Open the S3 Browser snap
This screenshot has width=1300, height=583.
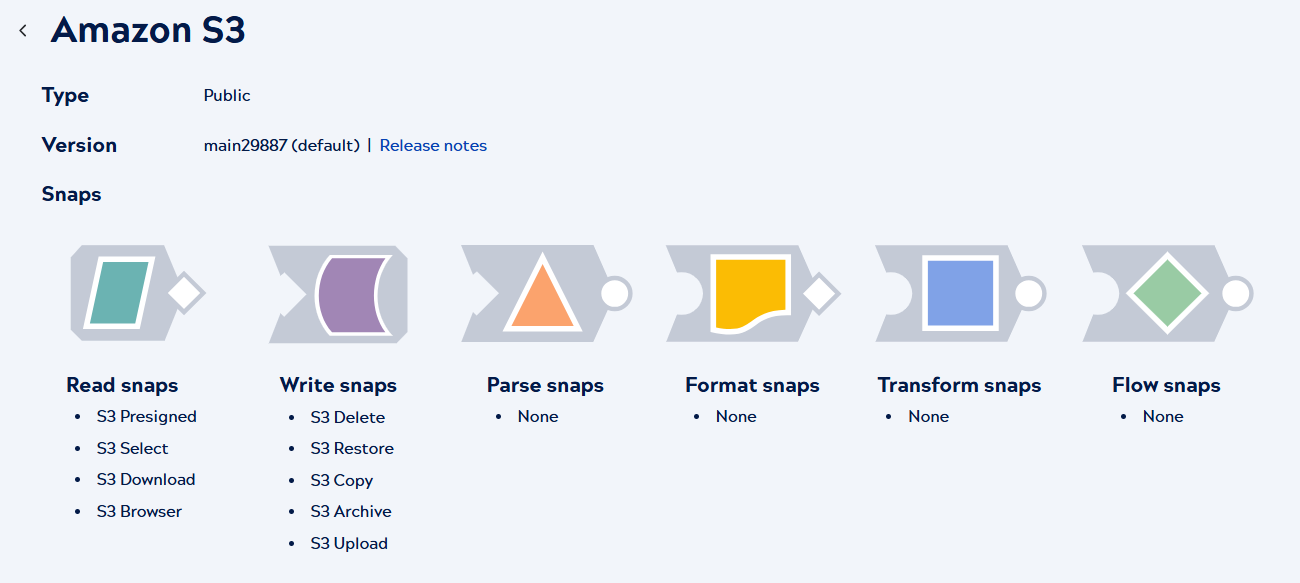pyautogui.click(x=139, y=512)
